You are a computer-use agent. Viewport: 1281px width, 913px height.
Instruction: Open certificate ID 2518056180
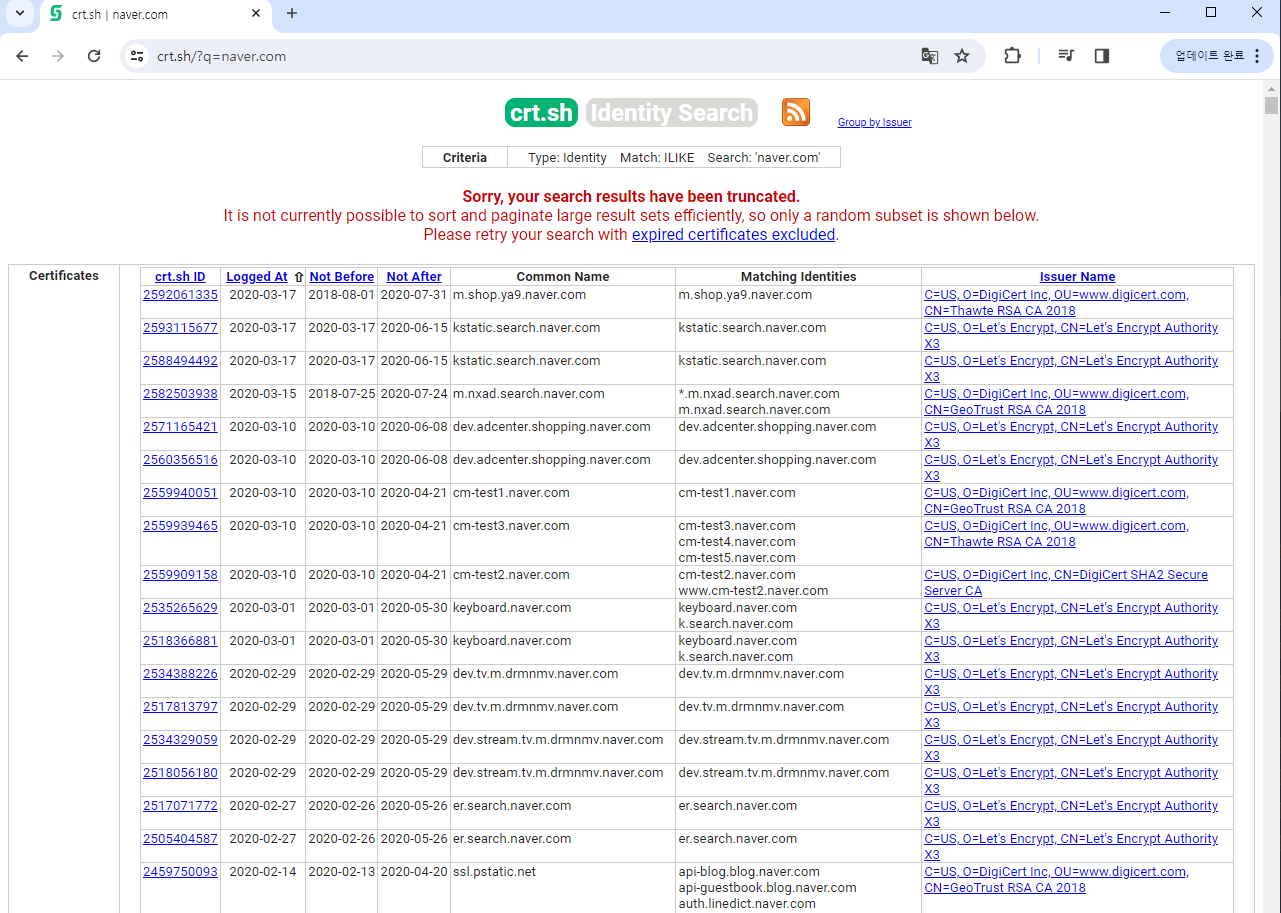point(180,773)
